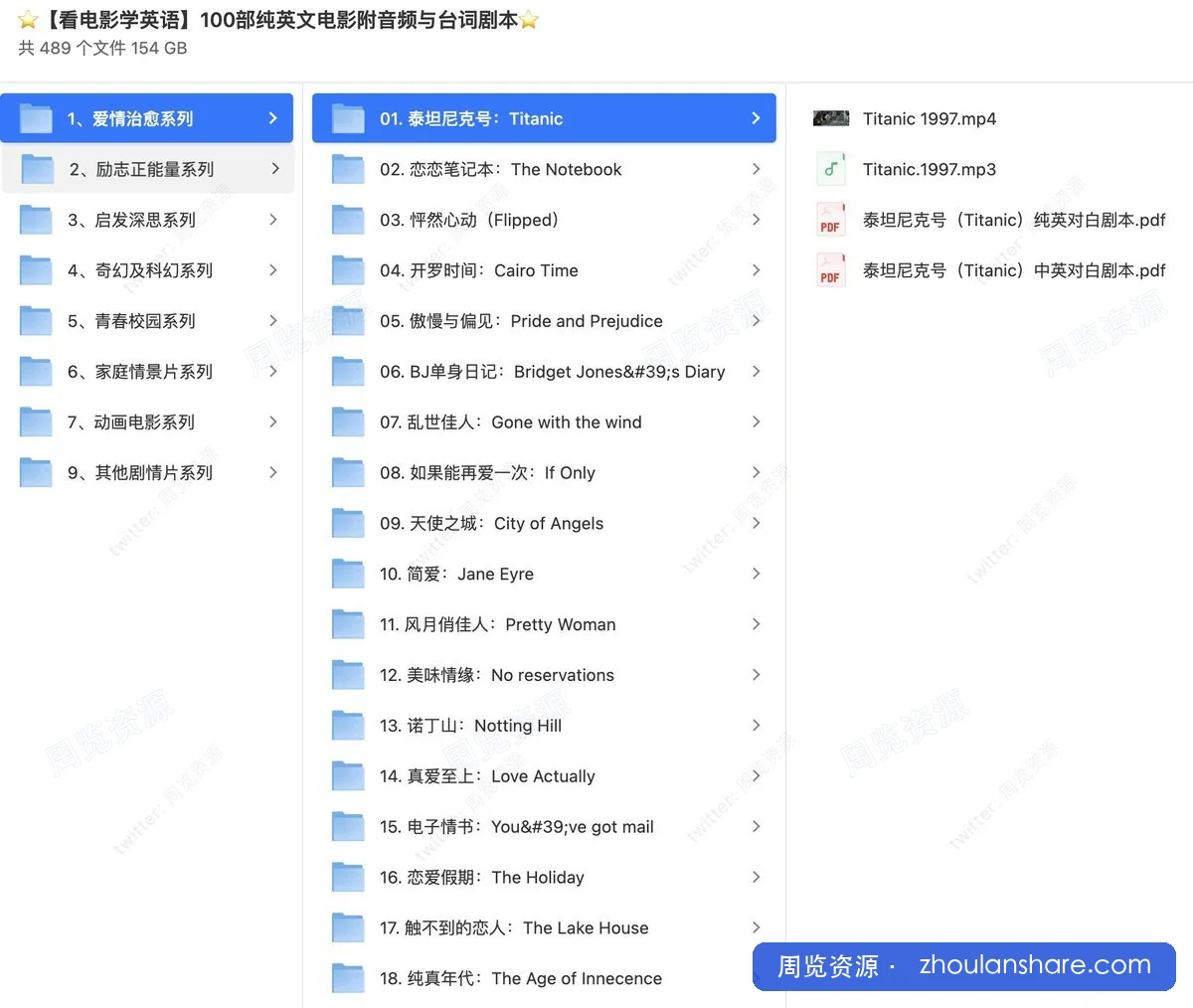Select the 4、奇幻及科幻系列 category
Viewport: 1193px width, 1008px height.
147,270
